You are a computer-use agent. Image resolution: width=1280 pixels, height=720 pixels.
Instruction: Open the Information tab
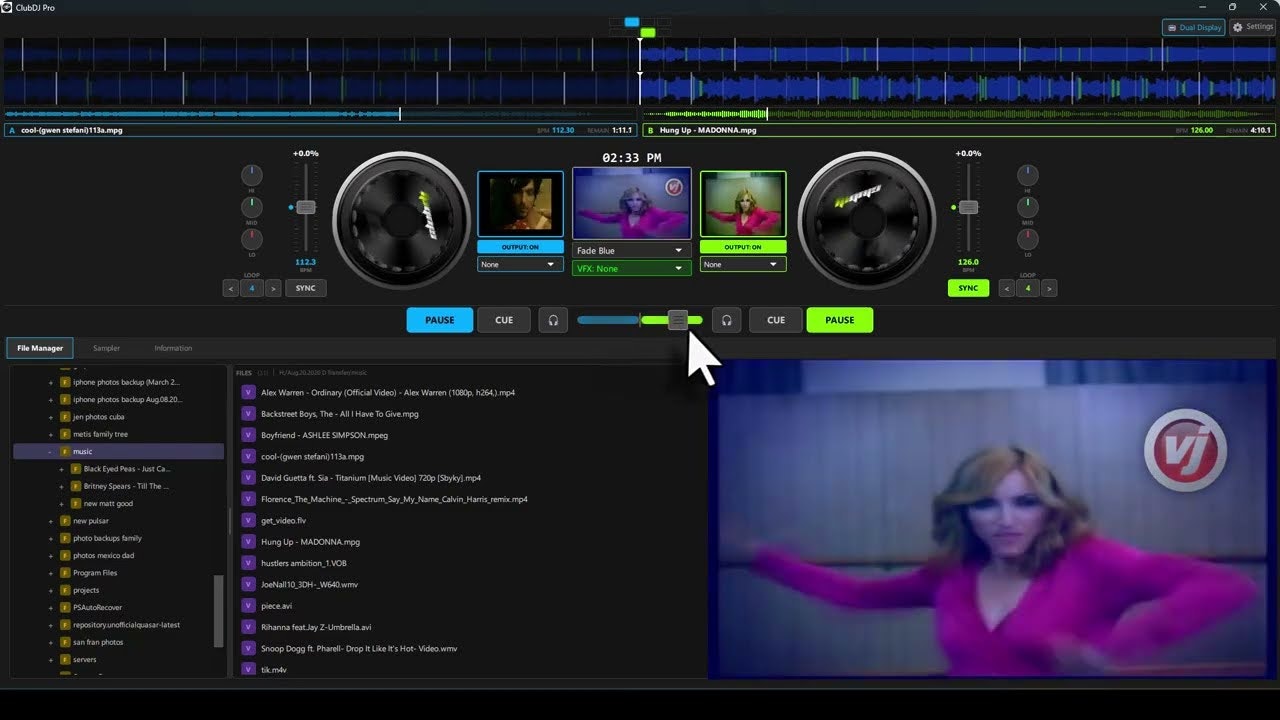[173, 347]
